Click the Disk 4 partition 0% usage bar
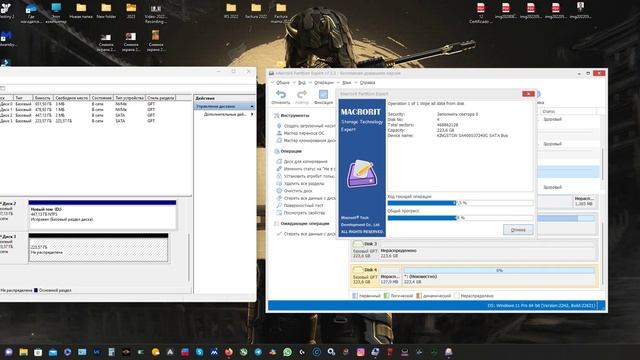640x360 pixels. click(499, 270)
